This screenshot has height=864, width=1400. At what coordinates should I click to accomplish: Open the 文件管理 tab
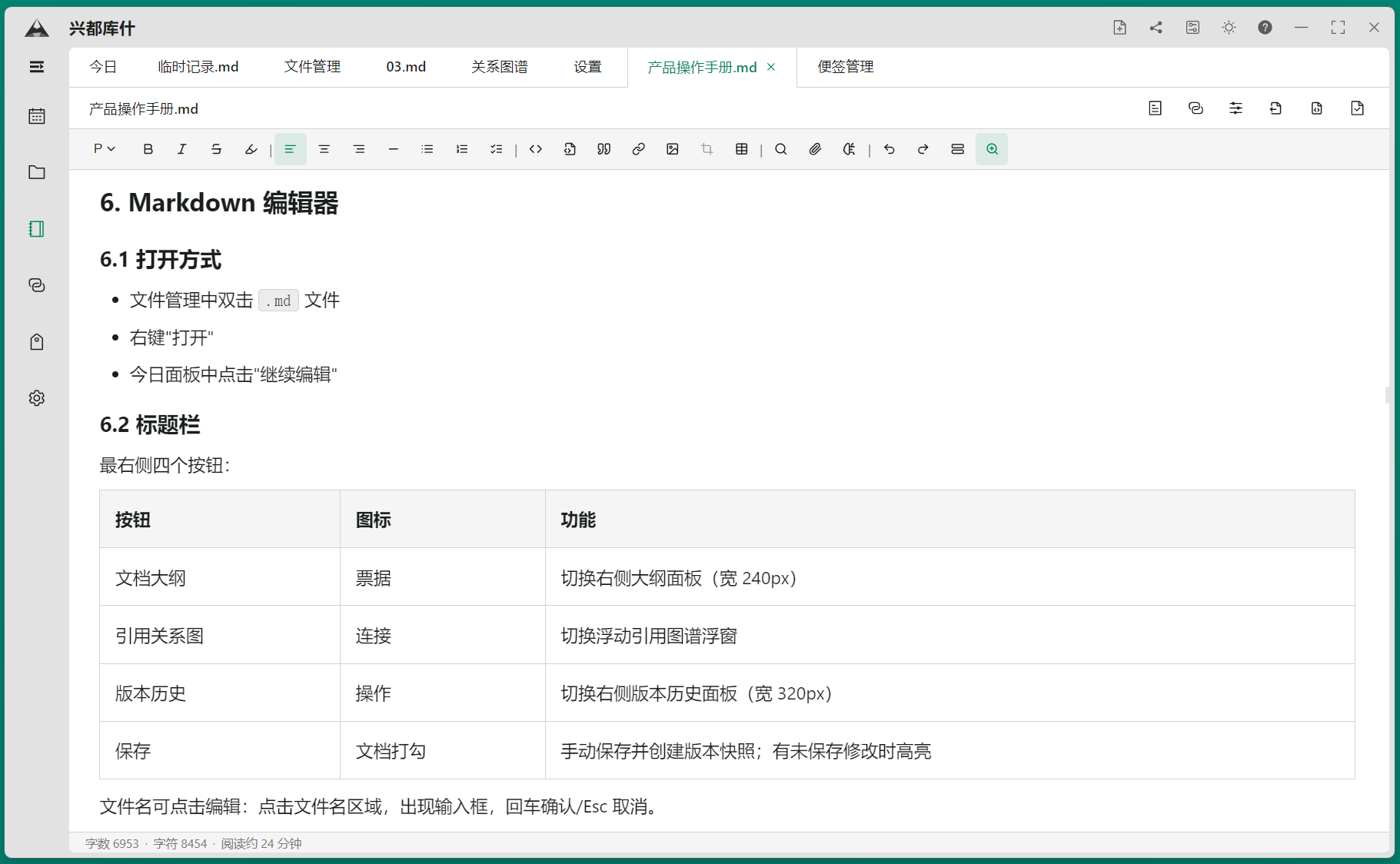312,67
